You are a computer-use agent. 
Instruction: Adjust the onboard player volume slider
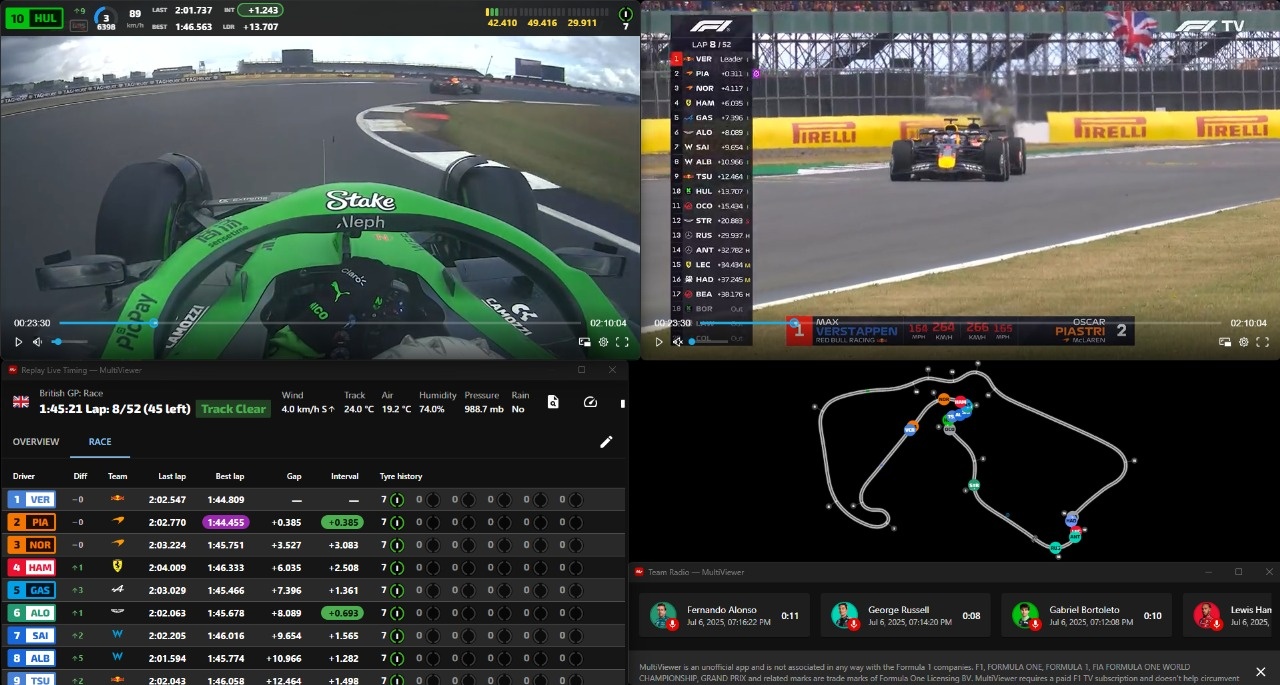pyautogui.click(x=70, y=342)
